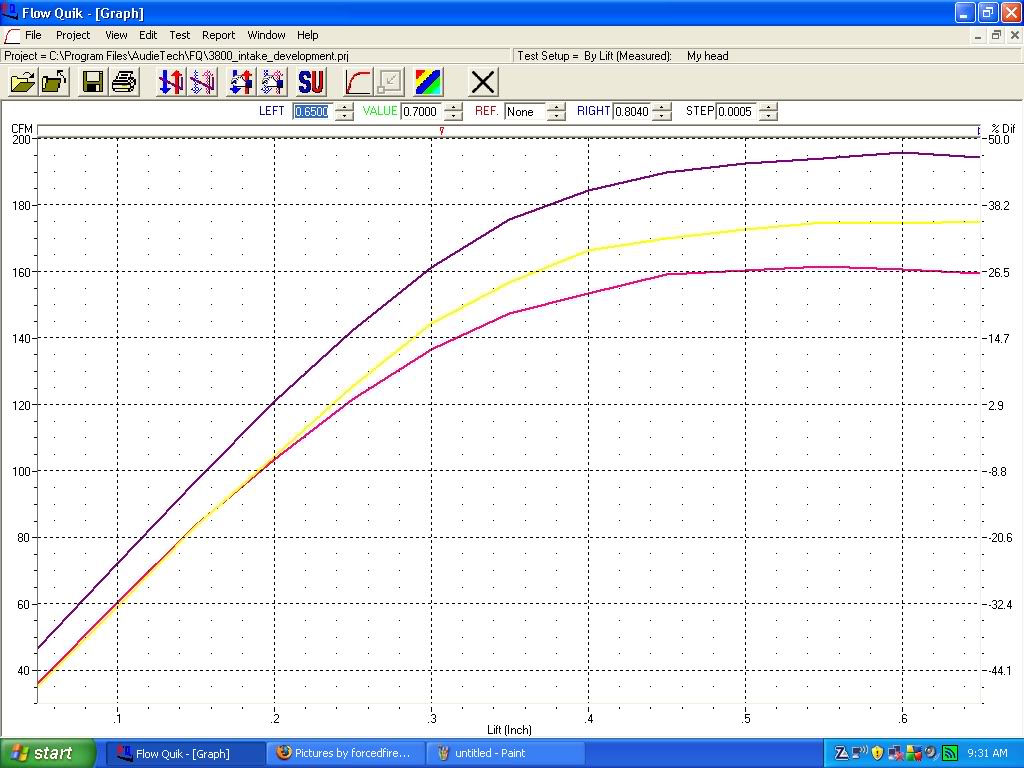Click the wireless network computer tray icon
The width and height of the screenshot is (1024, 768).
860,754
